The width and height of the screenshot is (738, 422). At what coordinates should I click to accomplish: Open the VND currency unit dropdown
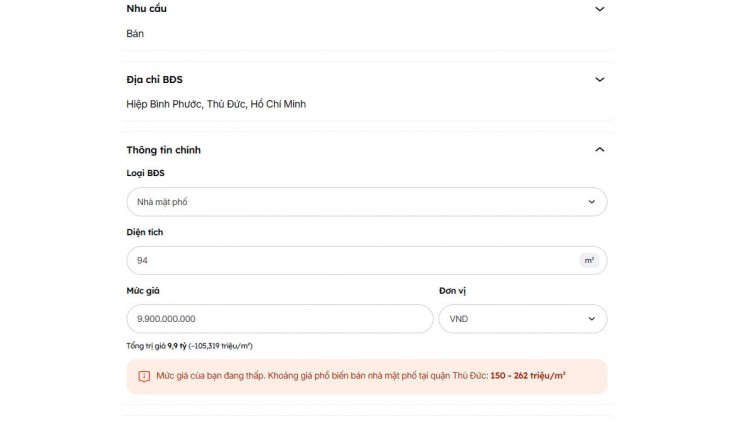[x=523, y=318]
